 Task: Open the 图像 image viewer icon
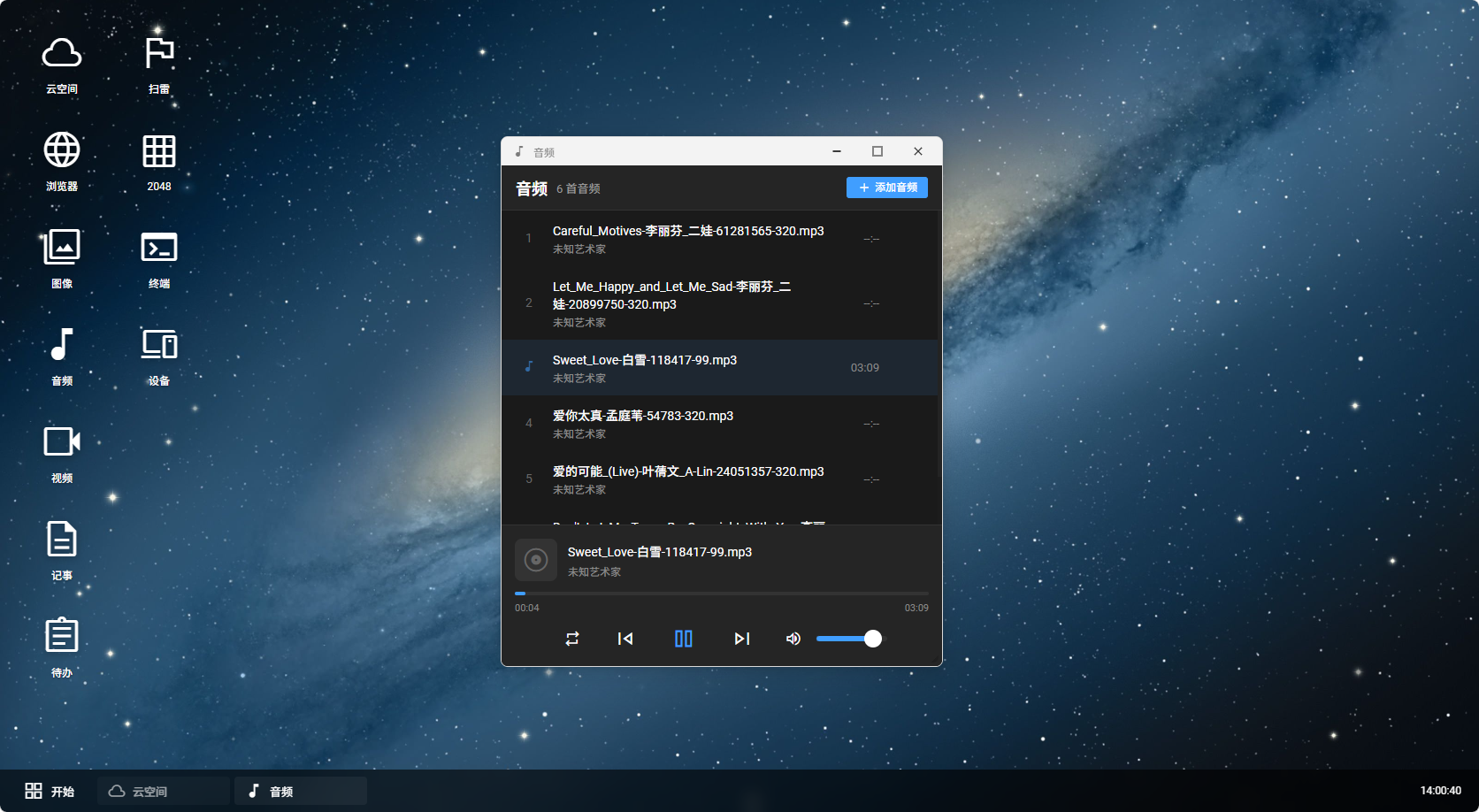tap(62, 260)
